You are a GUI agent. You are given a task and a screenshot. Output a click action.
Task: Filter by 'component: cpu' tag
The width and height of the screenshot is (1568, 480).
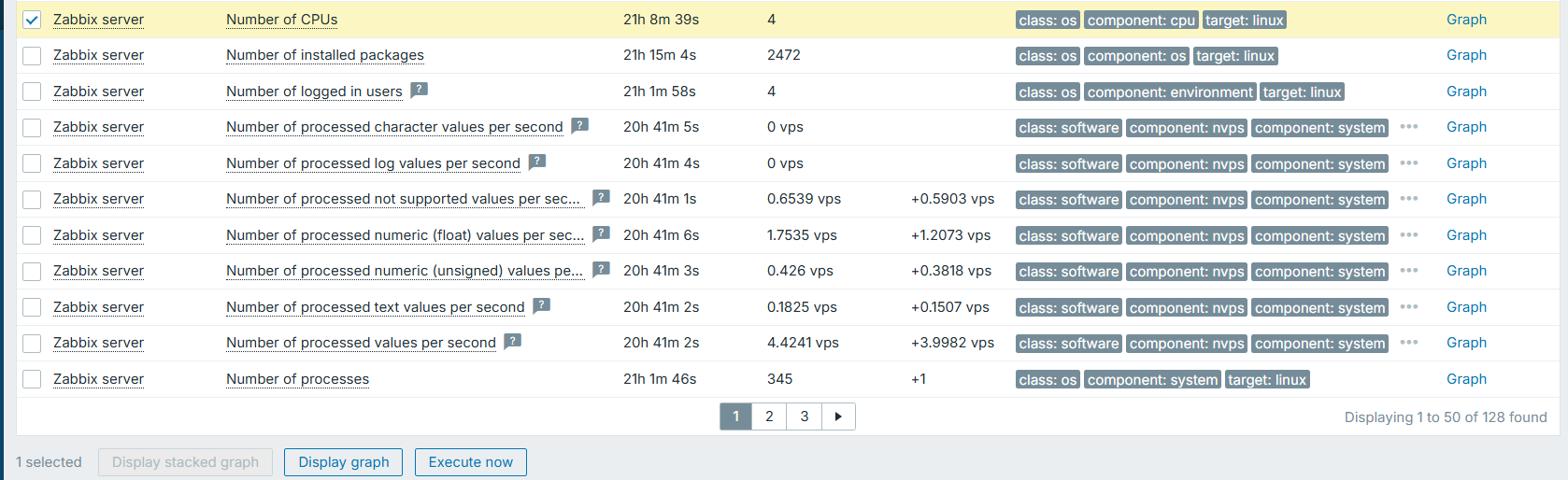click(x=1140, y=21)
